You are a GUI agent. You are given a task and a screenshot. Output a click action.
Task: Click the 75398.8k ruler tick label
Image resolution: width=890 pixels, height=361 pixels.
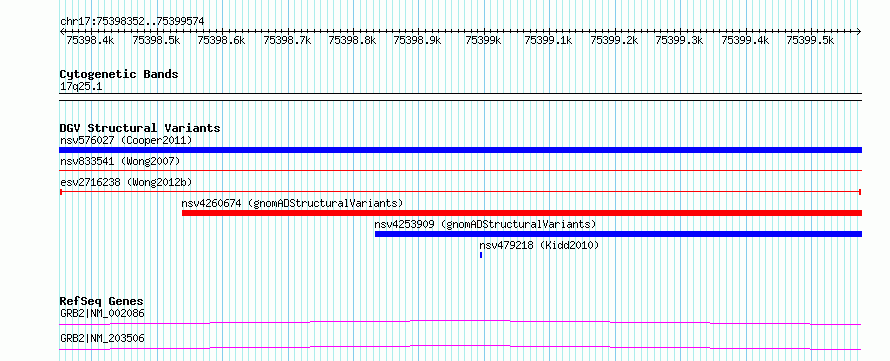point(352,40)
